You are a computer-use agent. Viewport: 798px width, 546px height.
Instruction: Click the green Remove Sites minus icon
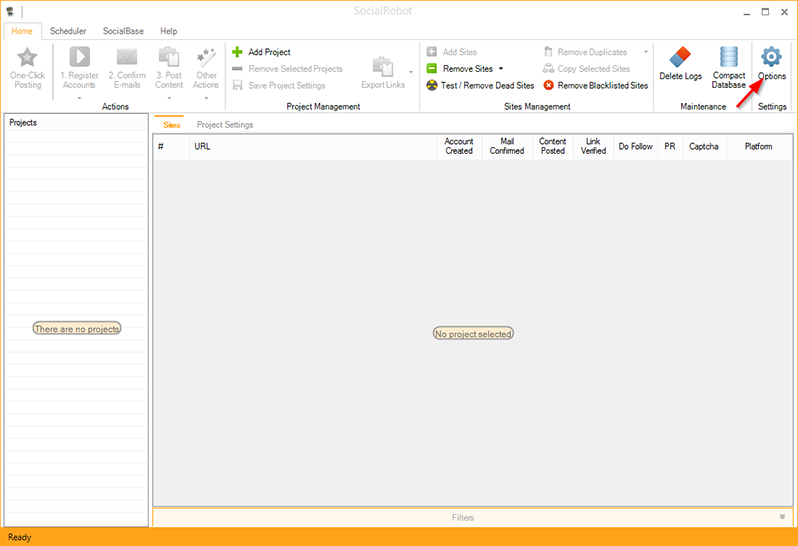(432, 68)
